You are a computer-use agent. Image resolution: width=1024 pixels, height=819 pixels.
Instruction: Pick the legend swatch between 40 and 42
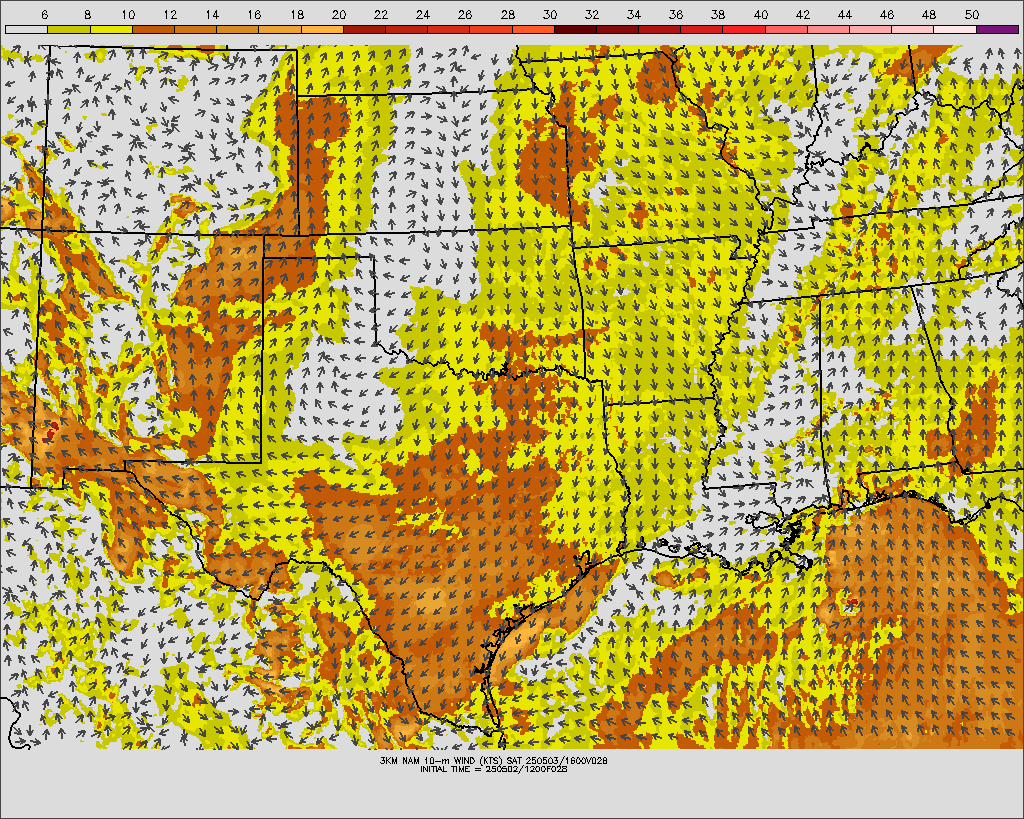point(786,29)
